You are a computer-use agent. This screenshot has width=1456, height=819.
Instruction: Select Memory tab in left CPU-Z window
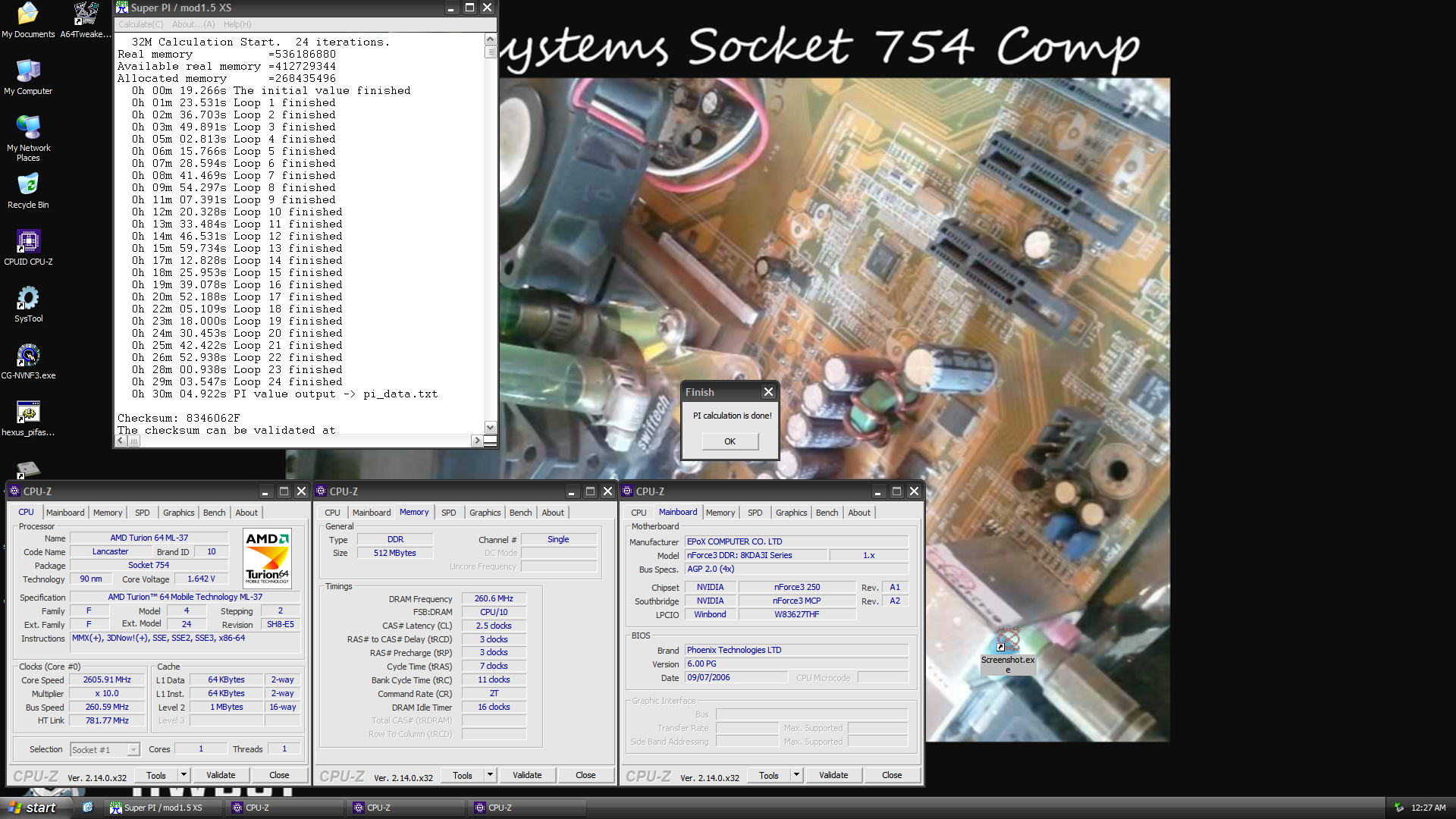pos(108,513)
